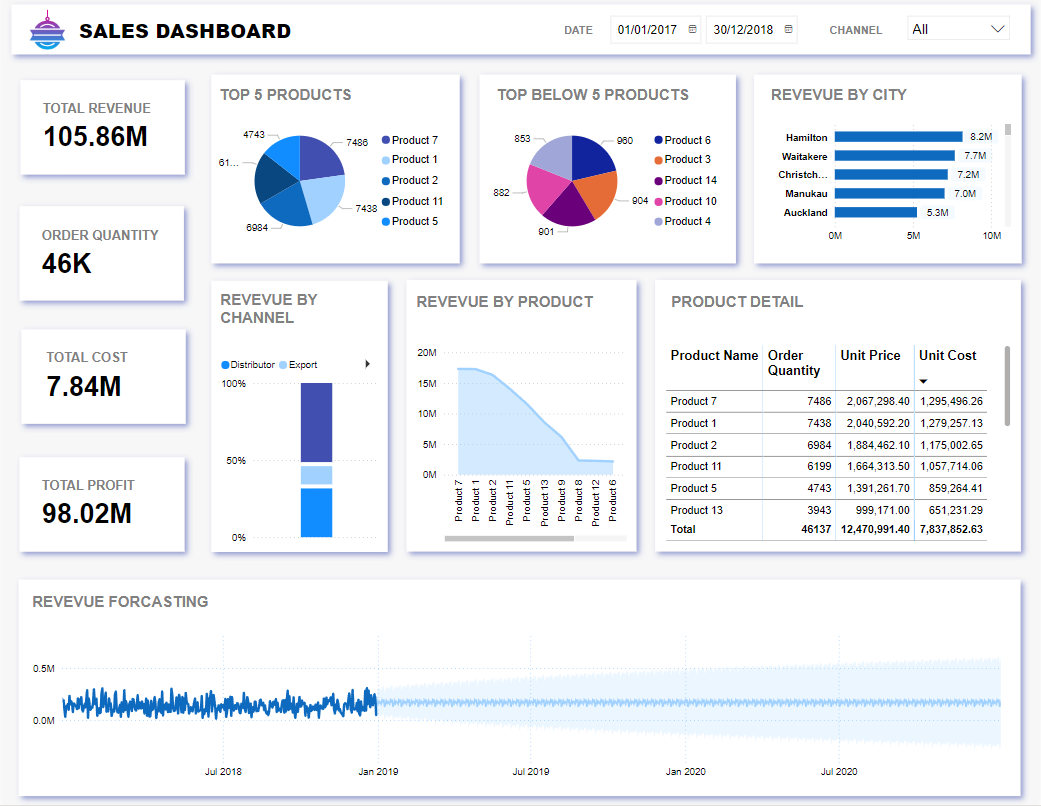Click the Product Detail table vertical scrollbar
1041x806 pixels.
pyautogui.click(x=1006, y=385)
